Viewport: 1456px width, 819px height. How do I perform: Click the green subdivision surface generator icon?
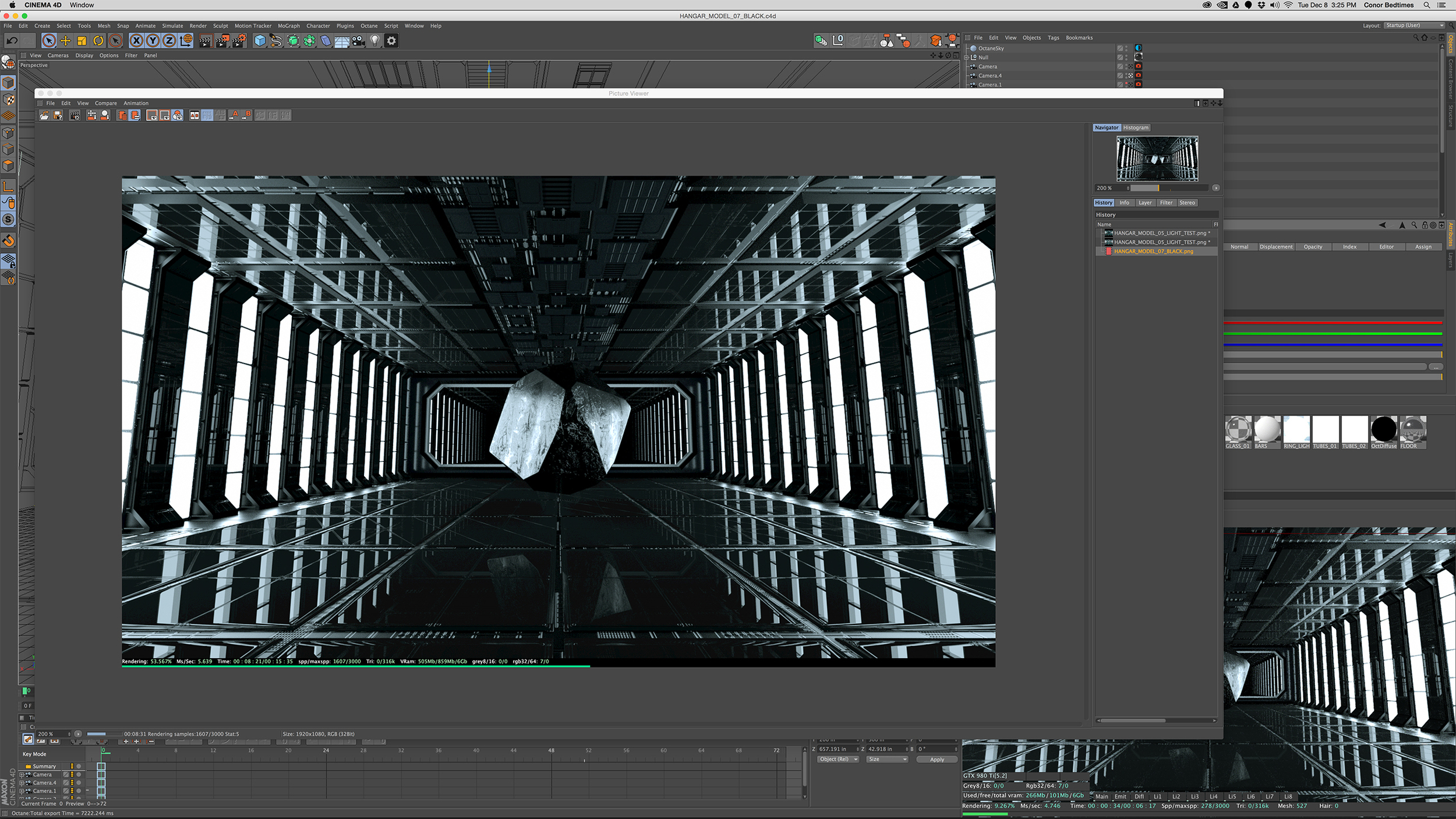pos(293,40)
